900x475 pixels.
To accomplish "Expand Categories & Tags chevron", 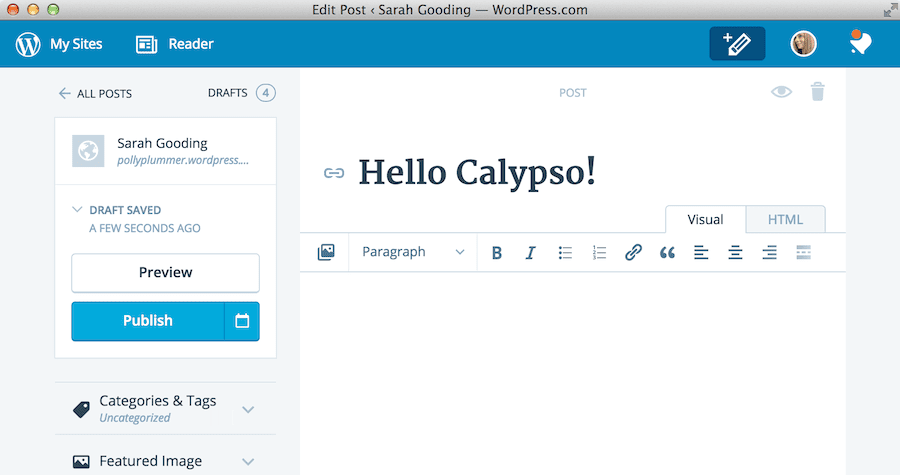I will tap(248, 410).
